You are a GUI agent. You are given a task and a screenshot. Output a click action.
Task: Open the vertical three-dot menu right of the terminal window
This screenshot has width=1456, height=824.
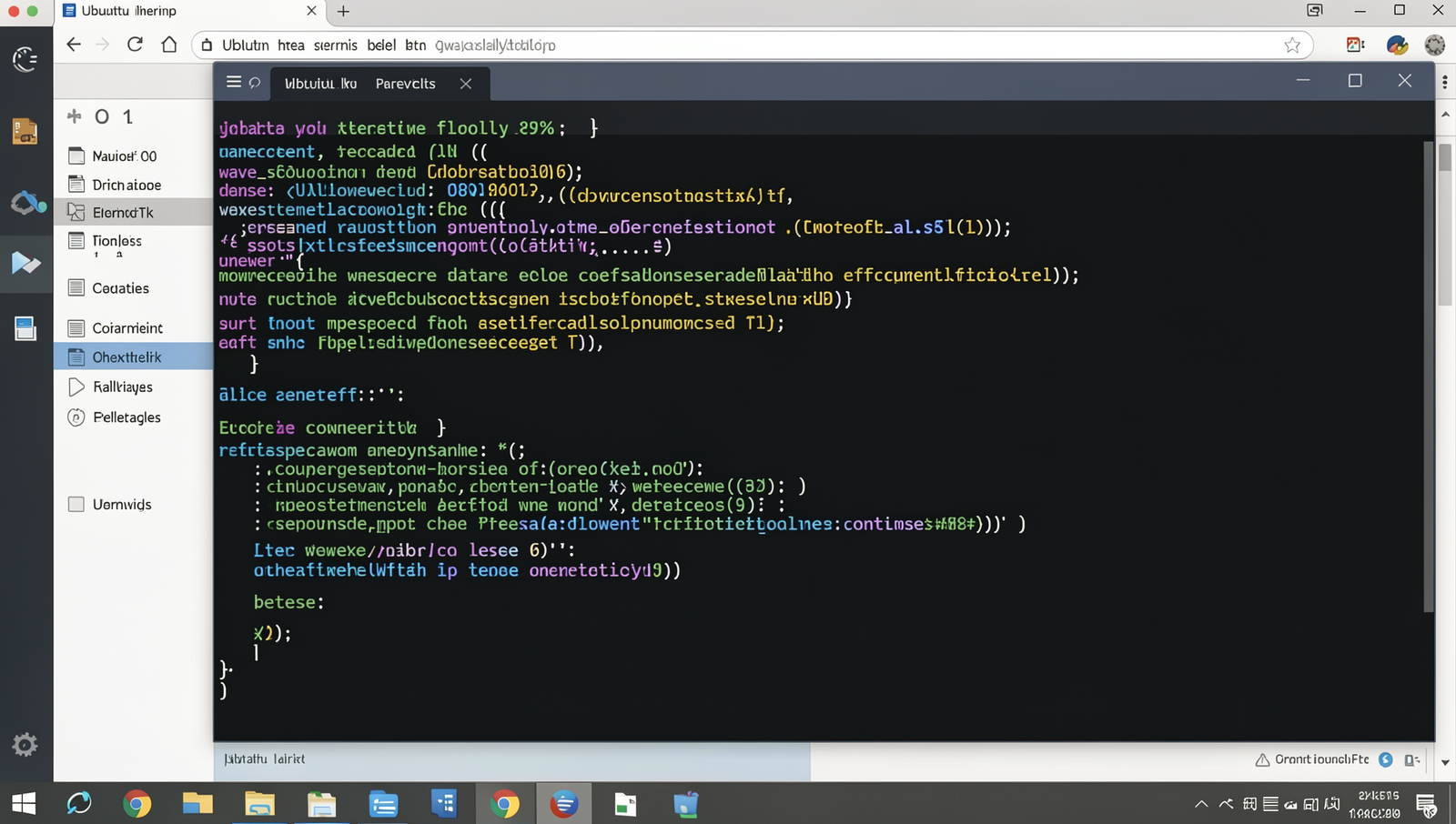point(1445,82)
